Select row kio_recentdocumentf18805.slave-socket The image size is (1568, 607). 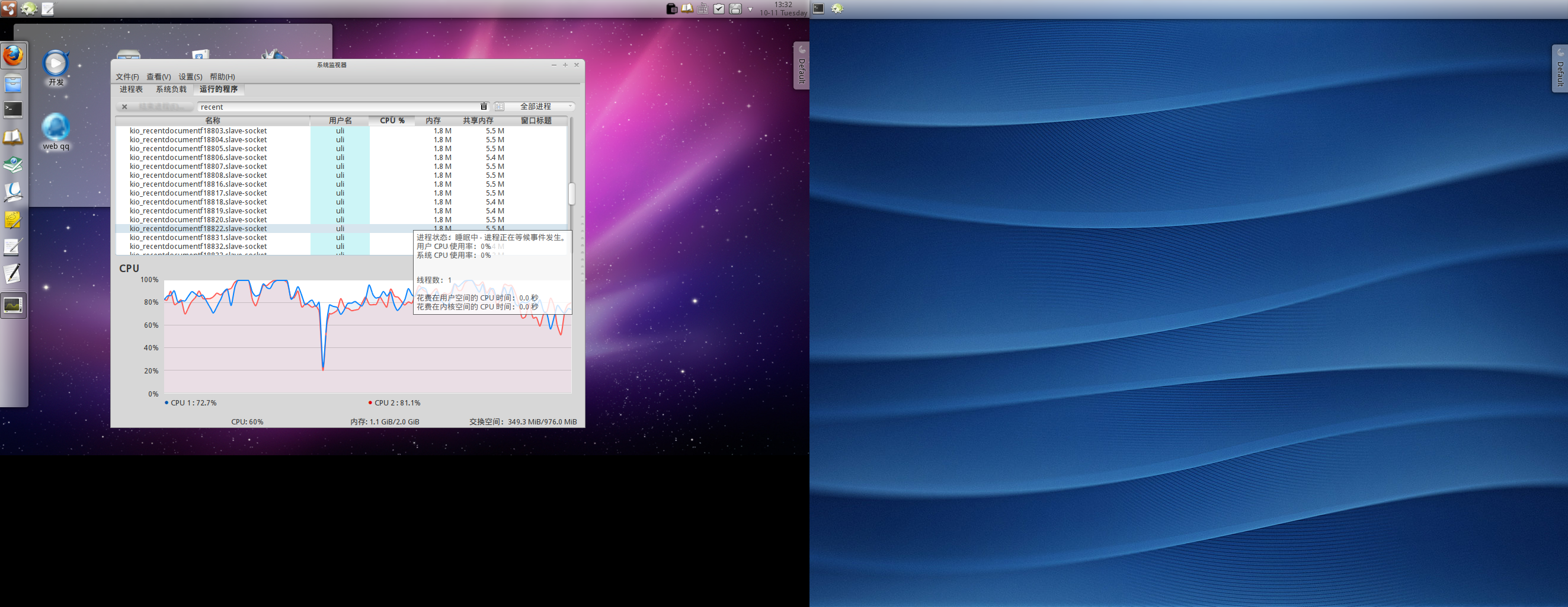pyautogui.click(x=341, y=149)
